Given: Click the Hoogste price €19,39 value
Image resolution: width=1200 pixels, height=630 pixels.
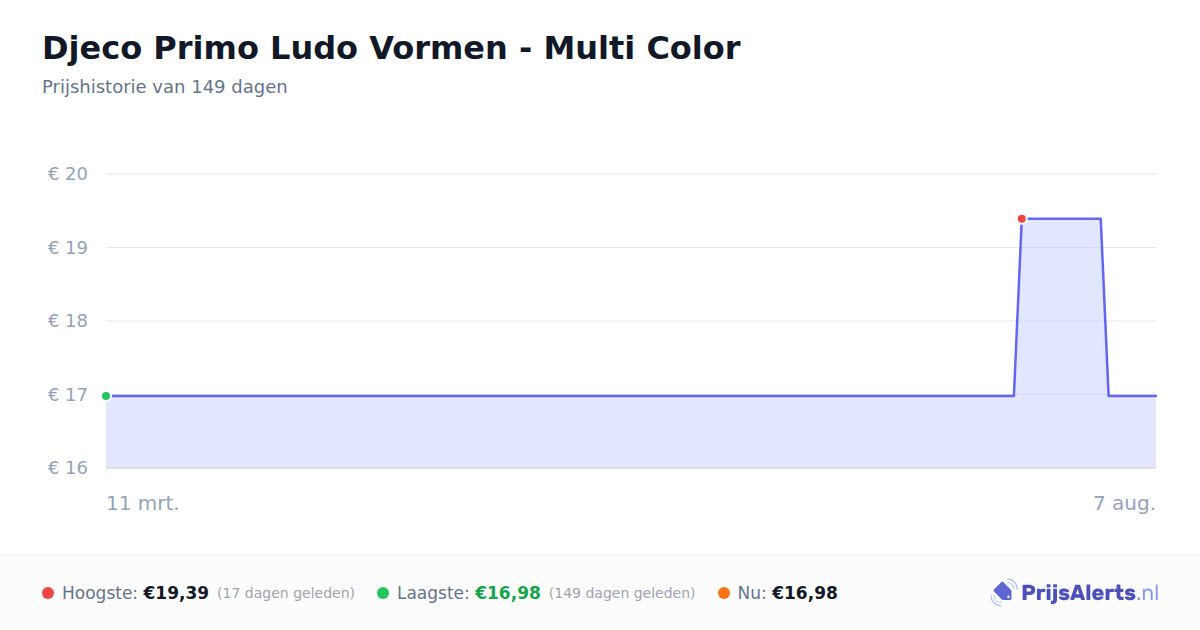Looking at the screenshot, I should pyautogui.click(x=176, y=593).
